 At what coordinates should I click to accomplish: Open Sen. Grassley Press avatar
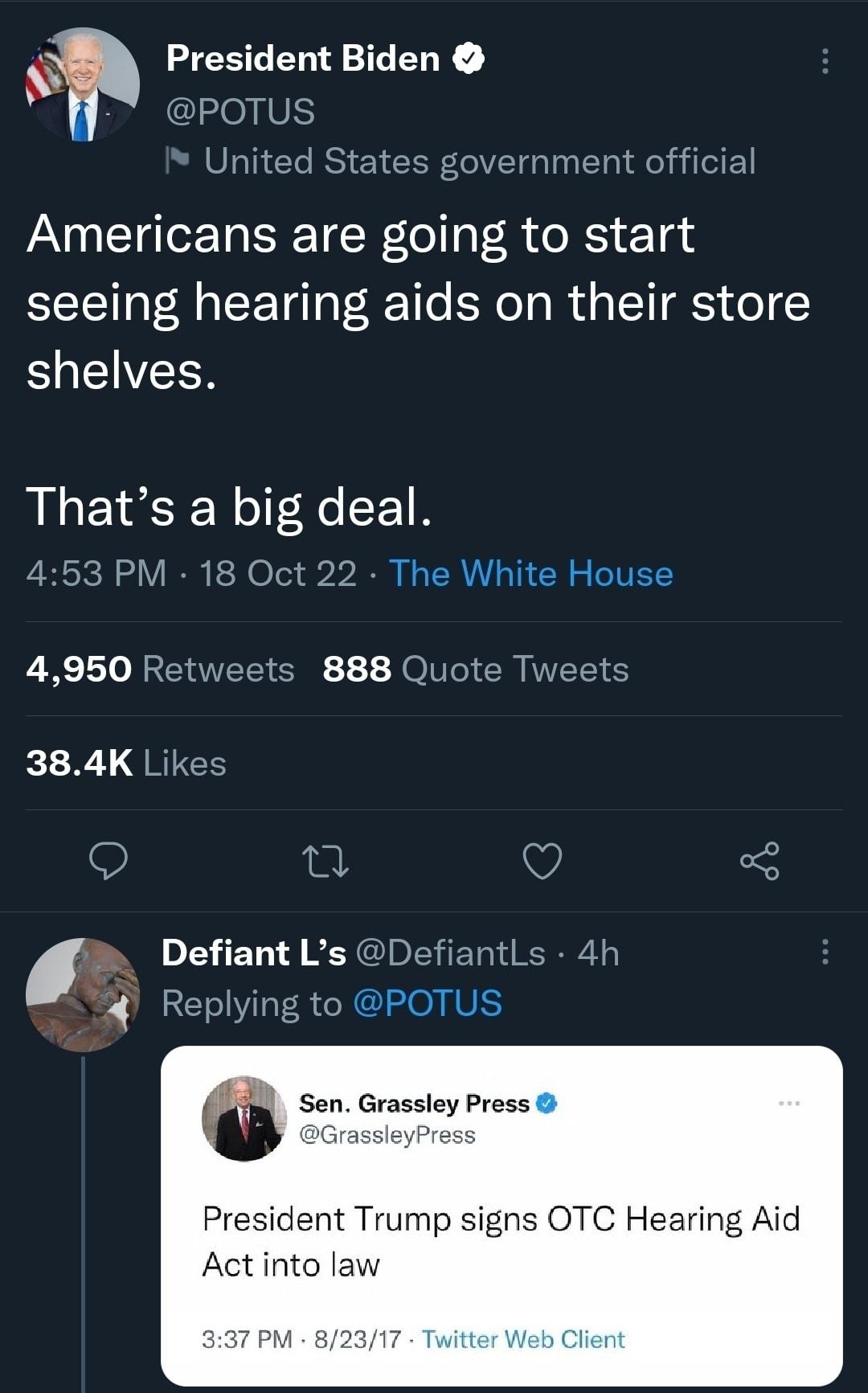[x=244, y=1118]
